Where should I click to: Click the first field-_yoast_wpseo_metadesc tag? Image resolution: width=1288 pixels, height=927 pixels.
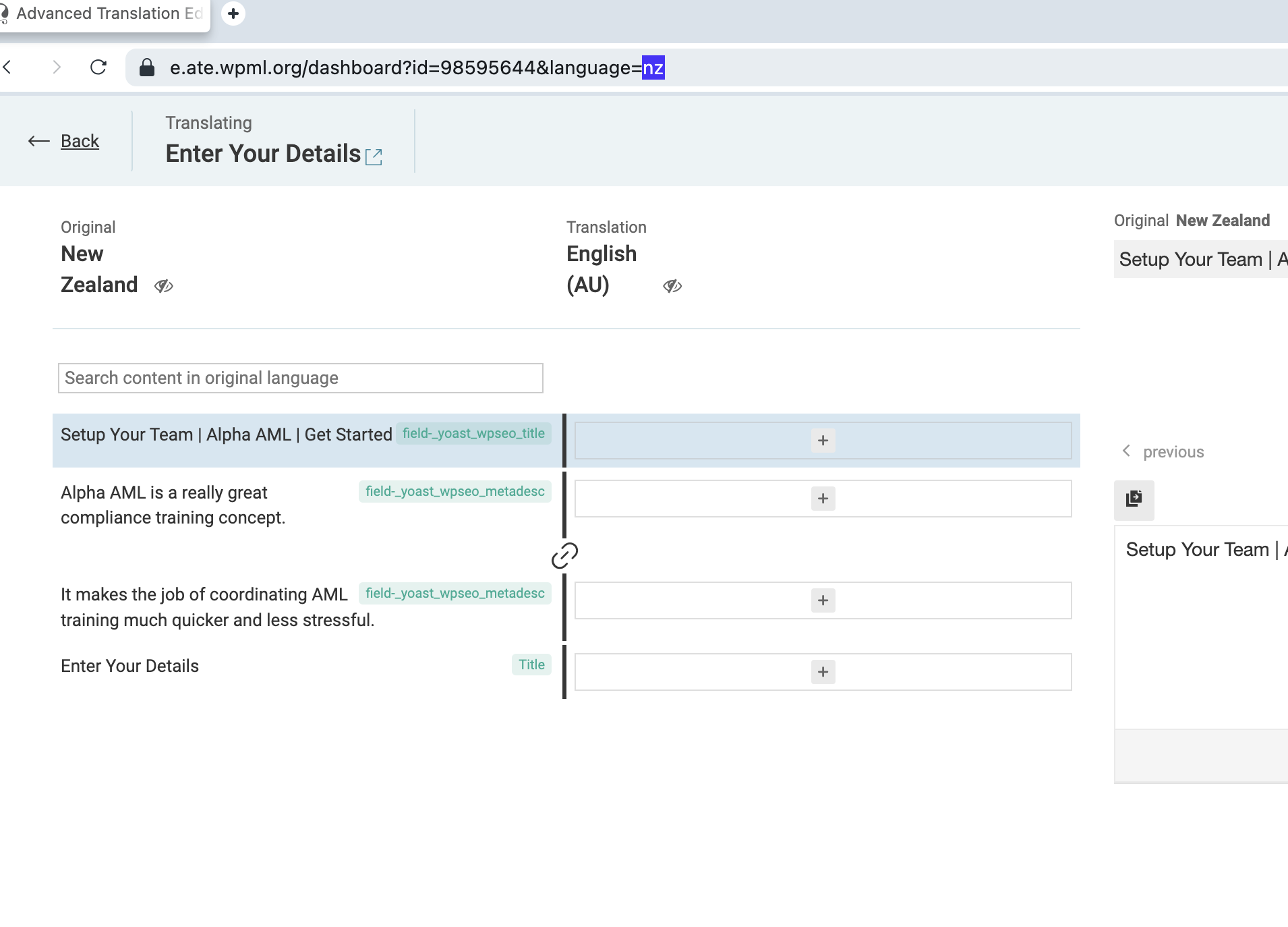[455, 491]
